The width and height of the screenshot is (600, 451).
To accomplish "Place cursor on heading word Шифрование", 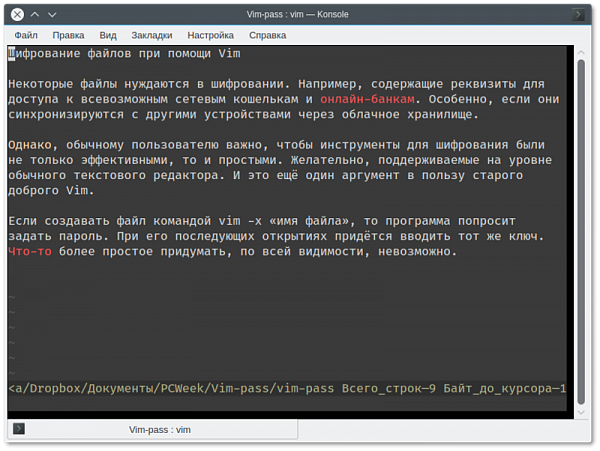I will tap(44, 54).
